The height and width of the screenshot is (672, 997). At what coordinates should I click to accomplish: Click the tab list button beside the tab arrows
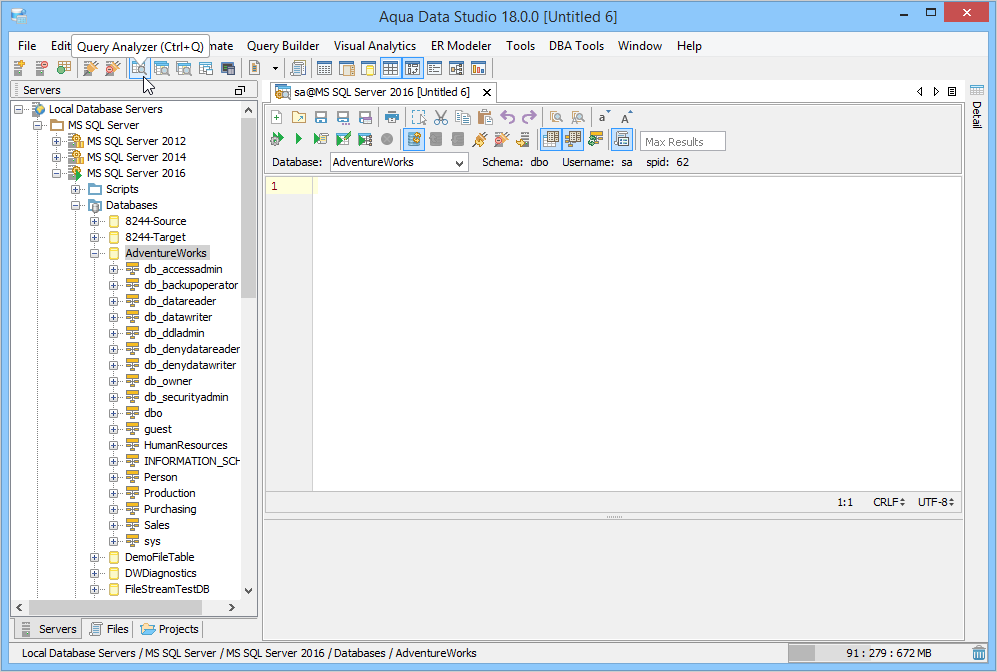(952, 92)
